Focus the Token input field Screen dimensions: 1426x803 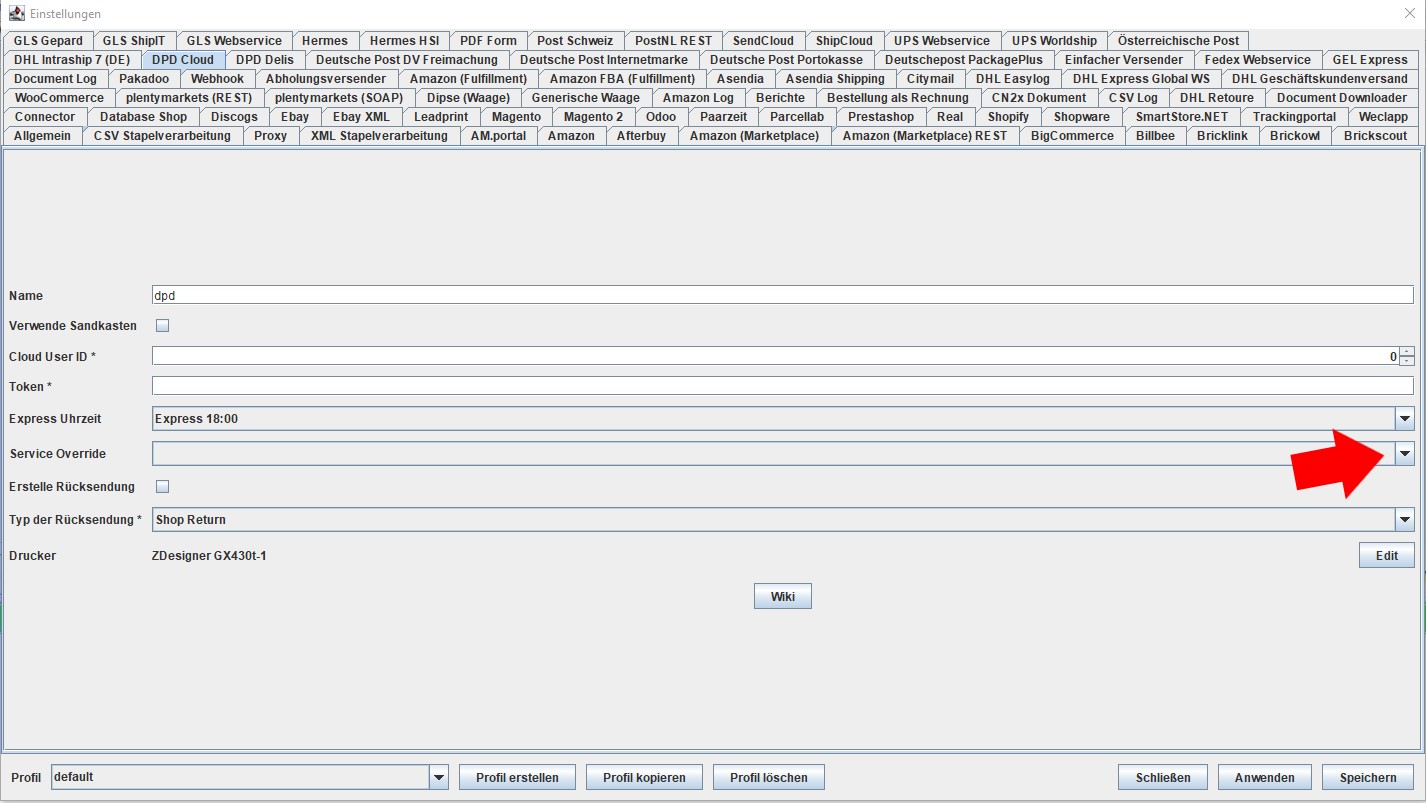(783, 386)
